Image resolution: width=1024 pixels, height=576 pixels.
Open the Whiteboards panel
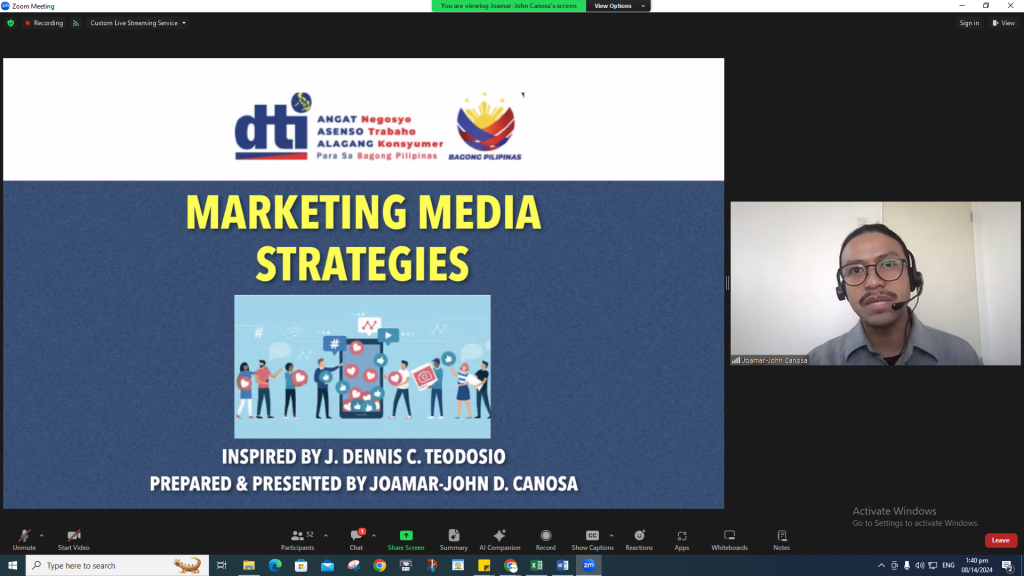coord(730,540)
